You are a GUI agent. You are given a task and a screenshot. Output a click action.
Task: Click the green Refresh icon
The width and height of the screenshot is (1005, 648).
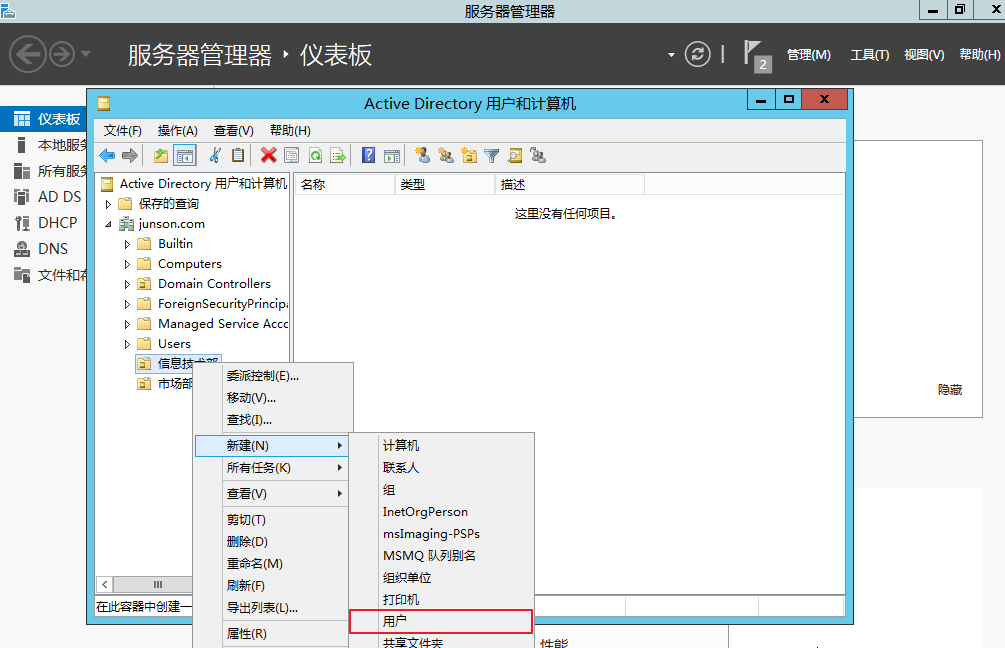point(315,155)
